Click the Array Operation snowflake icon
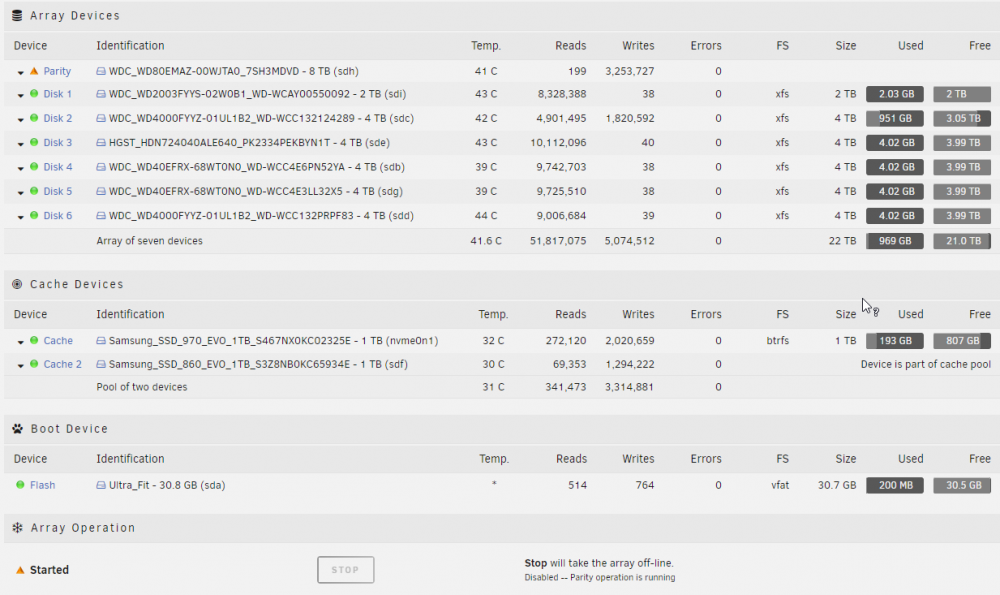Image resolution: width=1000 pixels, height=595 pixels. pyautogui.click(x=17, y=527)
